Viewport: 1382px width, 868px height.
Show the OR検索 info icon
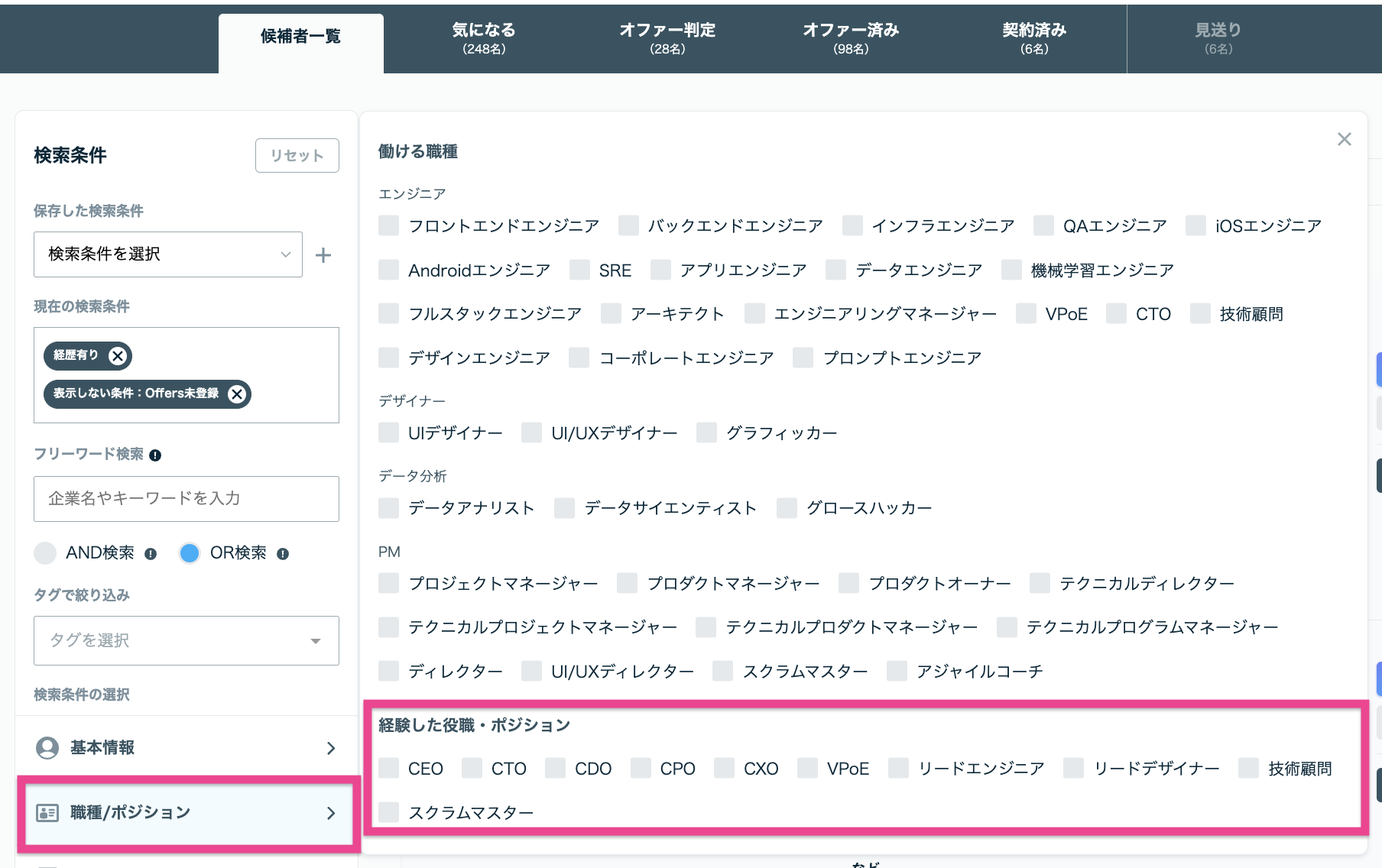click(x=283, y=554)
